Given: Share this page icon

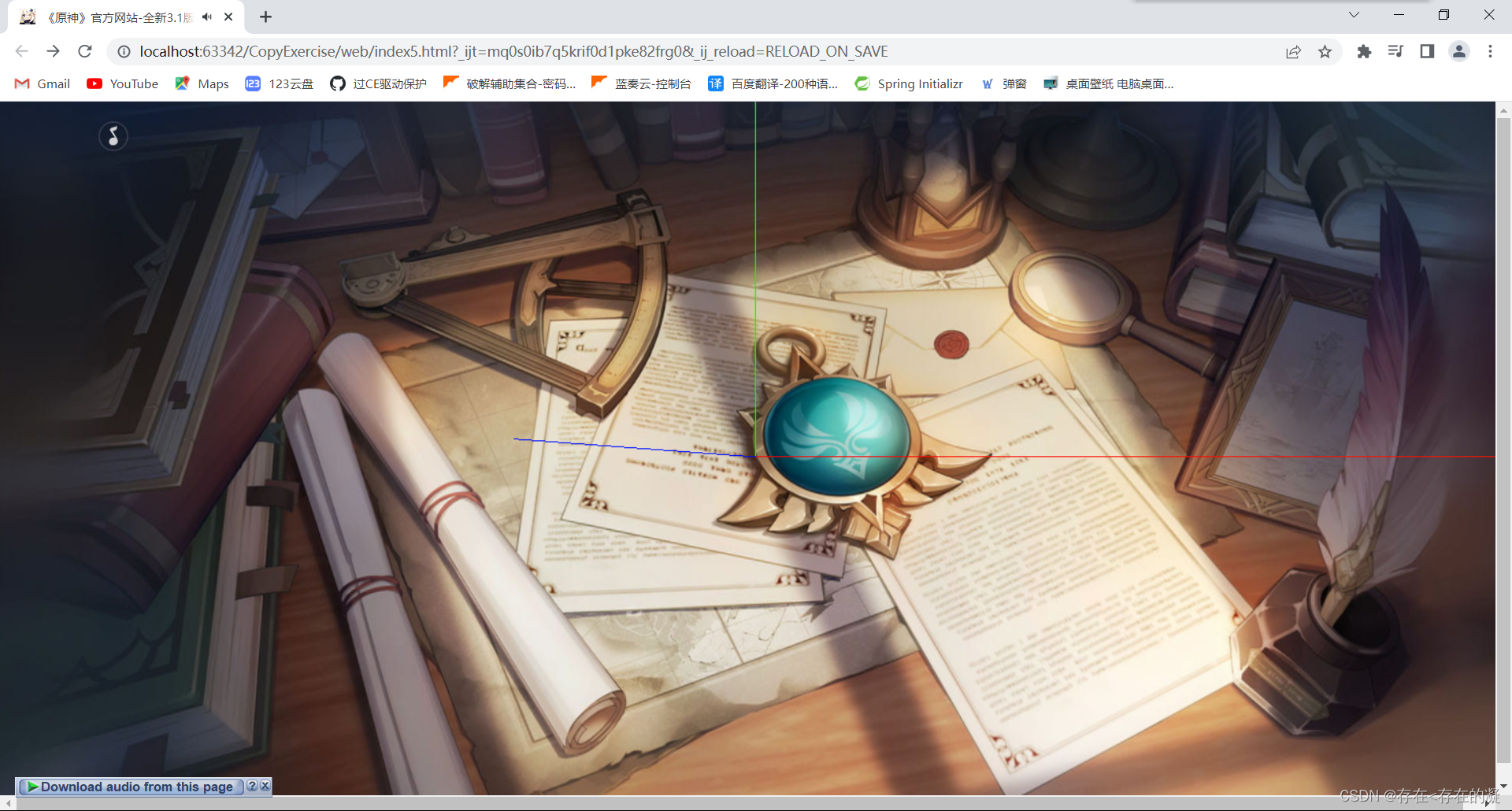Looking at the screenshot, I should pyautogui.click(x=1293, y=51).
